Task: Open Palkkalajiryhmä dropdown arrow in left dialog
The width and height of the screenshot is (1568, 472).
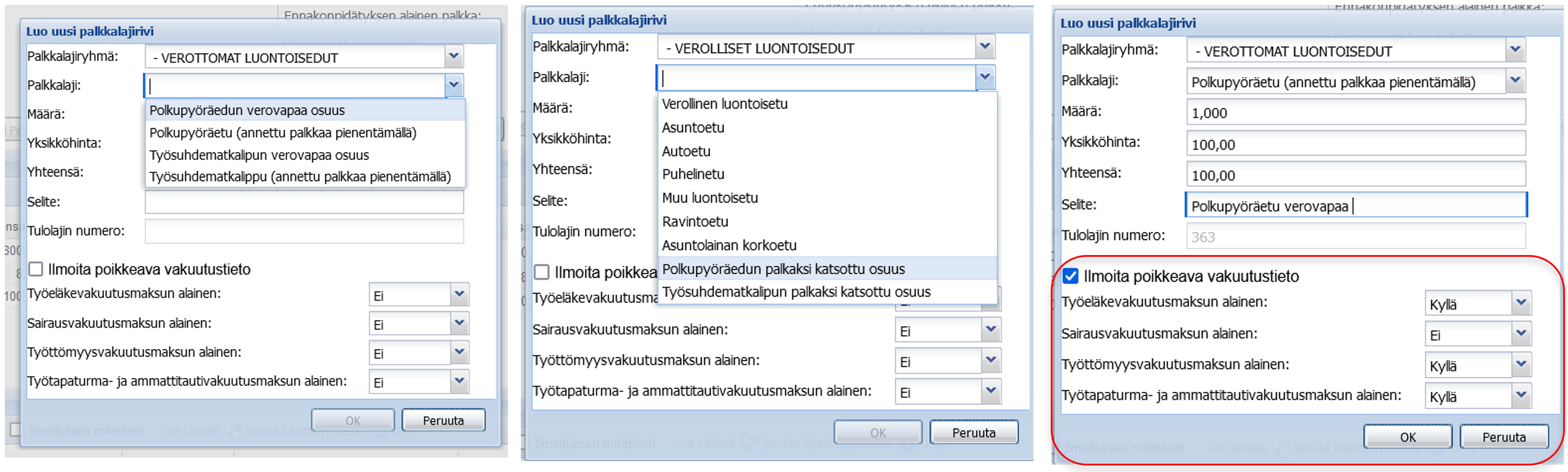Action: (x=453, y=57)
